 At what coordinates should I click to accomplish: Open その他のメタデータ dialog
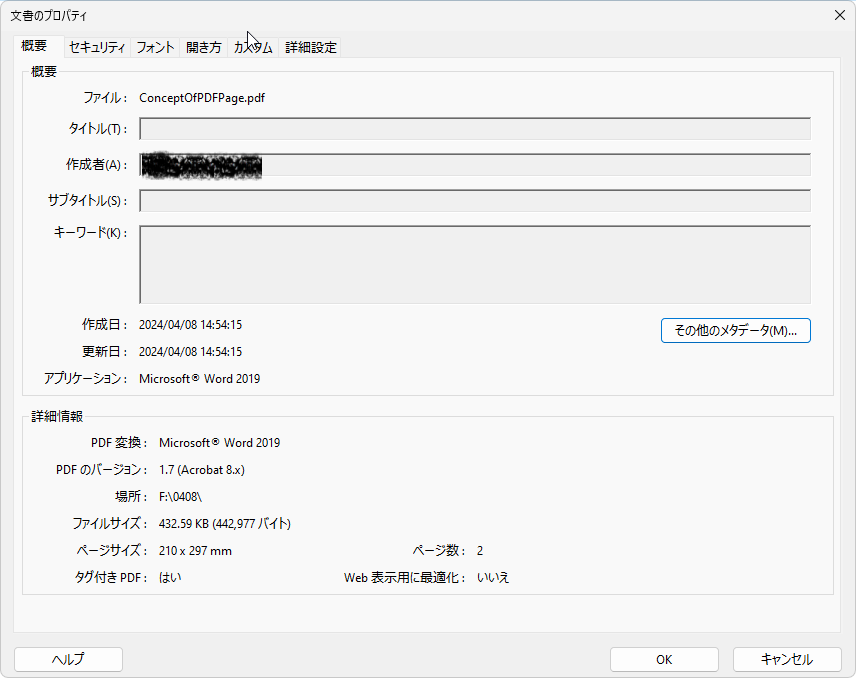point(735,331)
